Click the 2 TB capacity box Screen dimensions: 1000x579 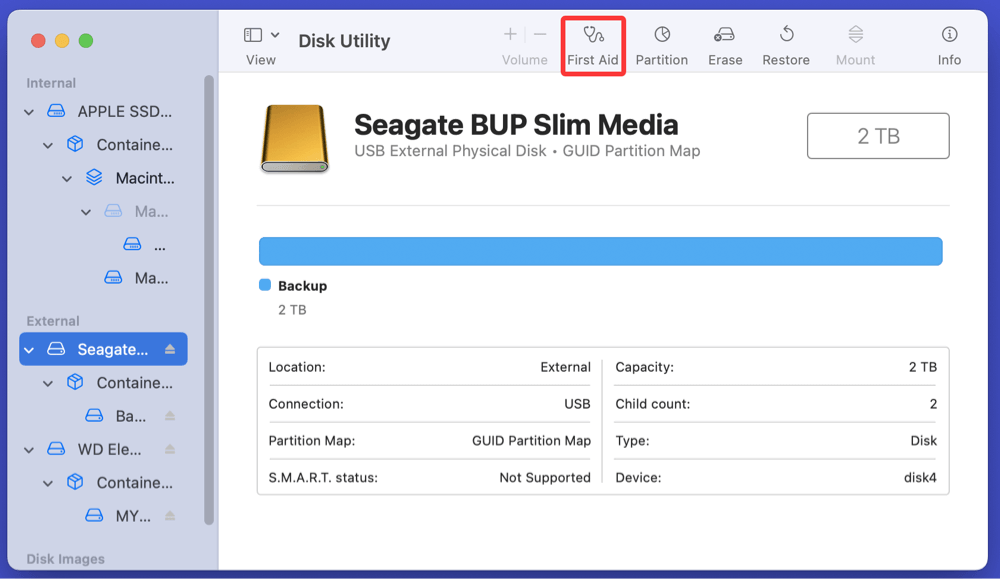[877, 136]
